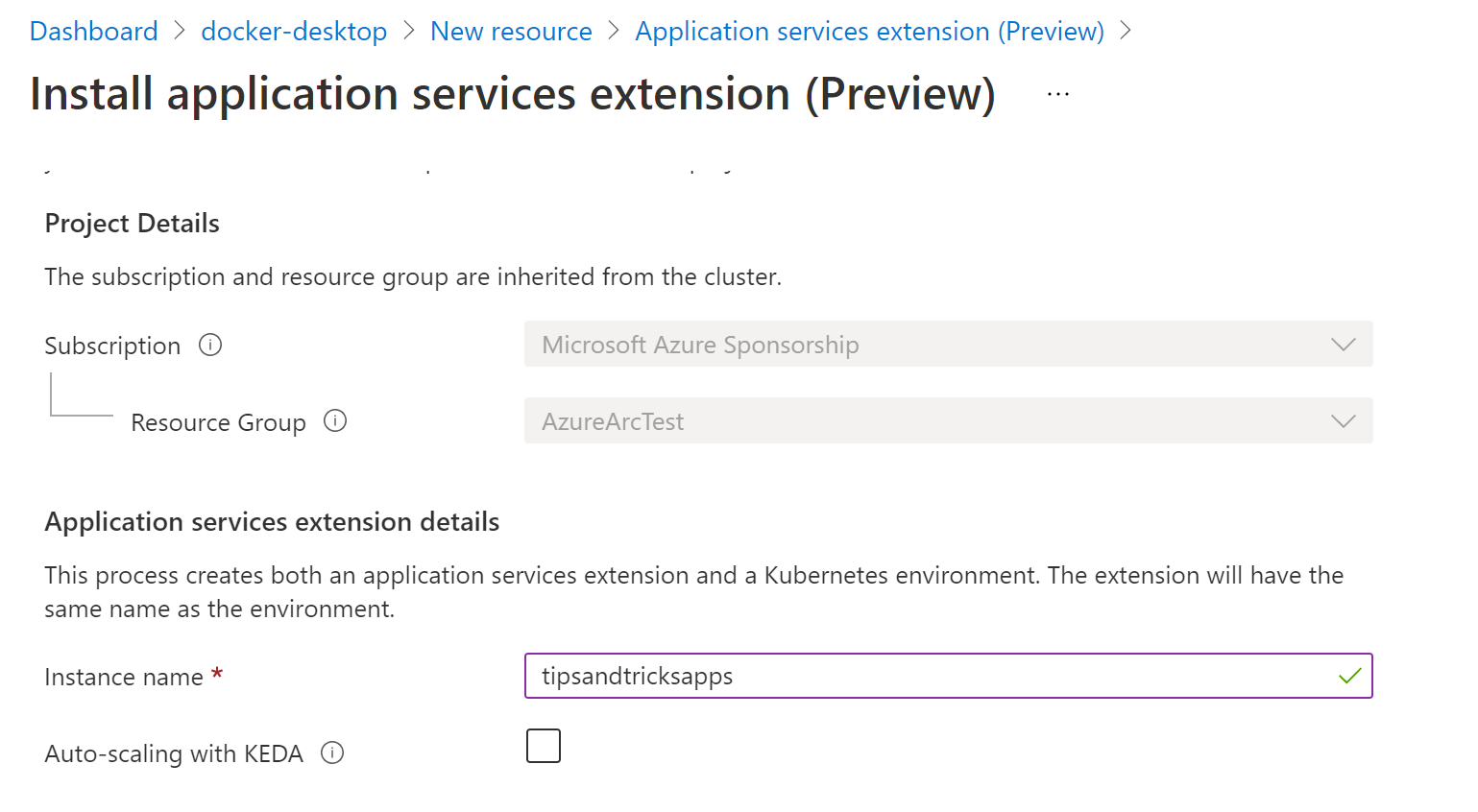The width and height of the screenshot is (1478, 812).
Task: Enable the Auto-scaling with KEDA checkbox
Action: (x=544, y=746)
